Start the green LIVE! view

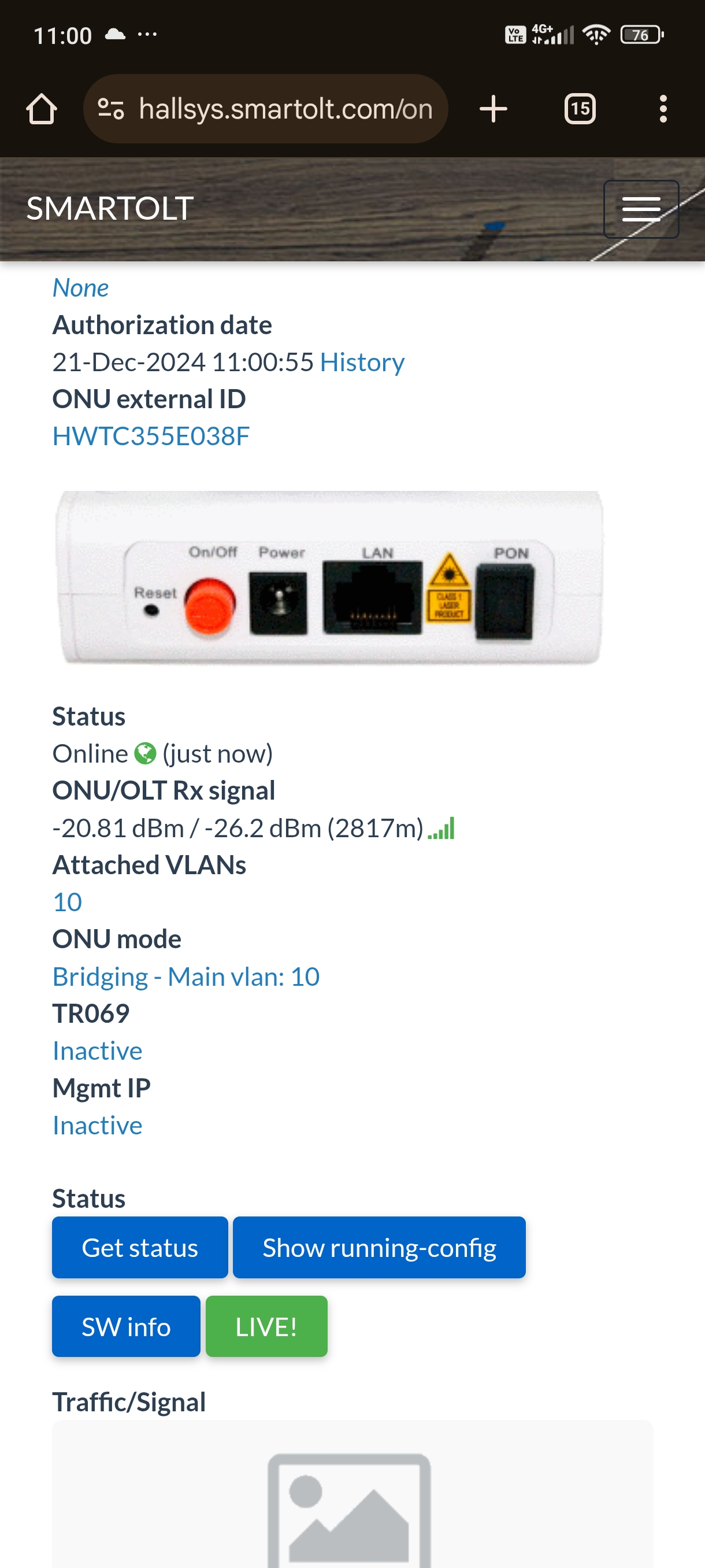point(266,1326)
